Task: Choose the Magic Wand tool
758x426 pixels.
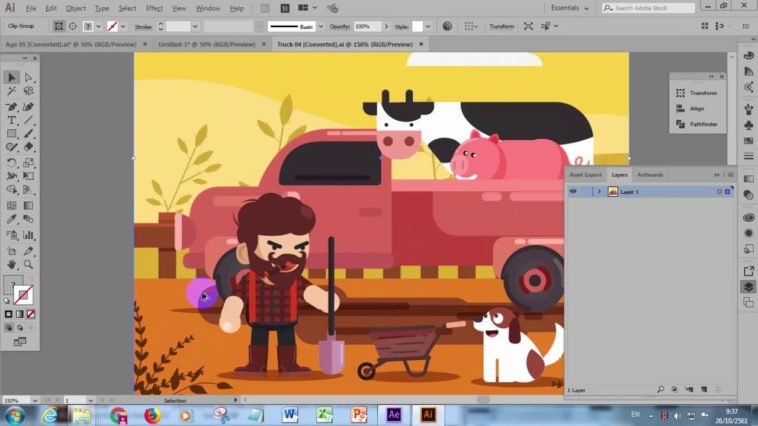Action: pyautogui.click(x=12, y=91)
